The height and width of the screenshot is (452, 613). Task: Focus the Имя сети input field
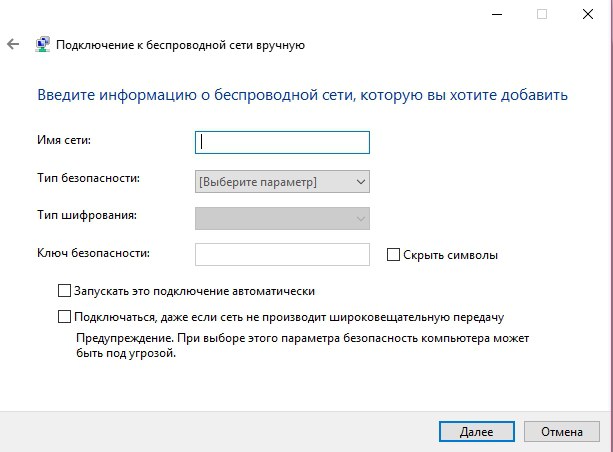[282, 142]
